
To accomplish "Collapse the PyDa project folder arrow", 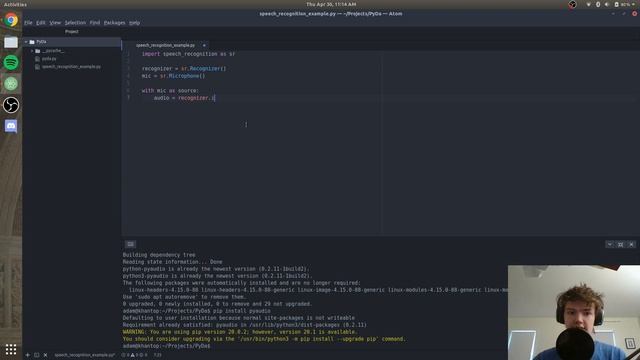I will tap(26, 42).
